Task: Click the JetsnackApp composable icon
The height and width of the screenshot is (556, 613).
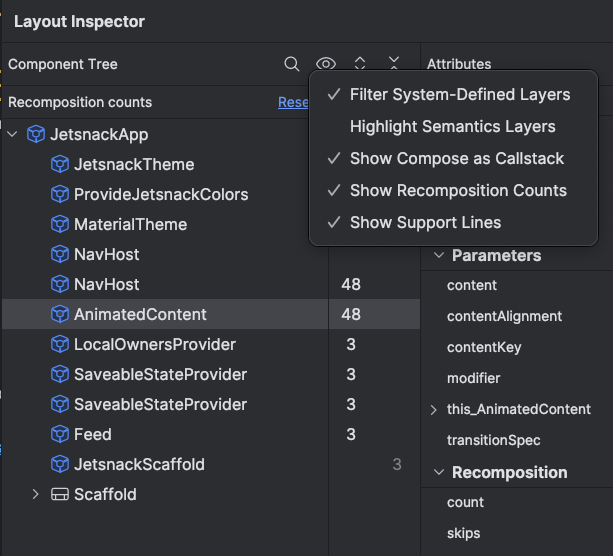Action: click(37, 134)
